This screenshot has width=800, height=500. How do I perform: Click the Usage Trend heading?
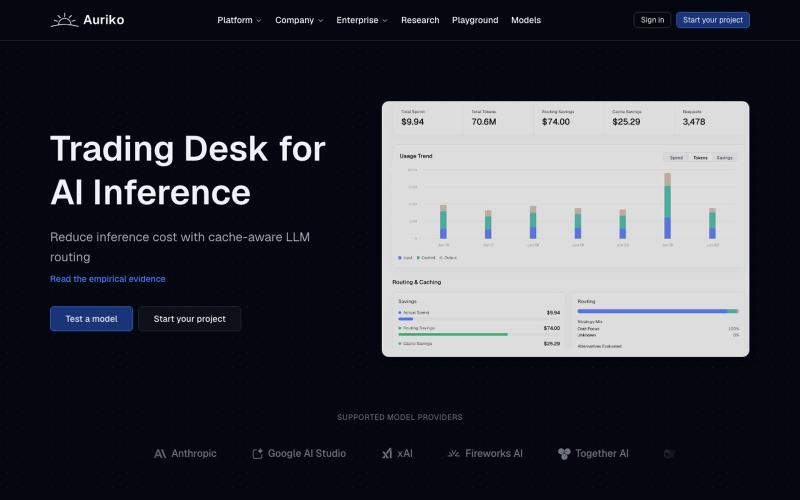[x=416, y=156]
